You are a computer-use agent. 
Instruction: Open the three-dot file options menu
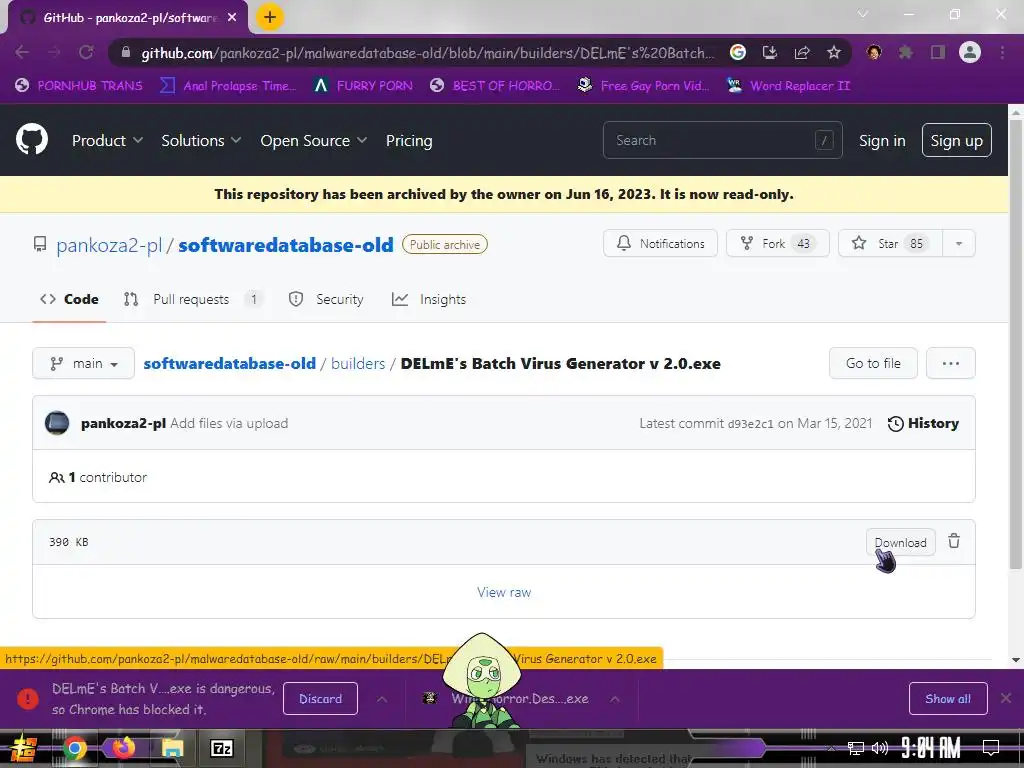point(950,363)
